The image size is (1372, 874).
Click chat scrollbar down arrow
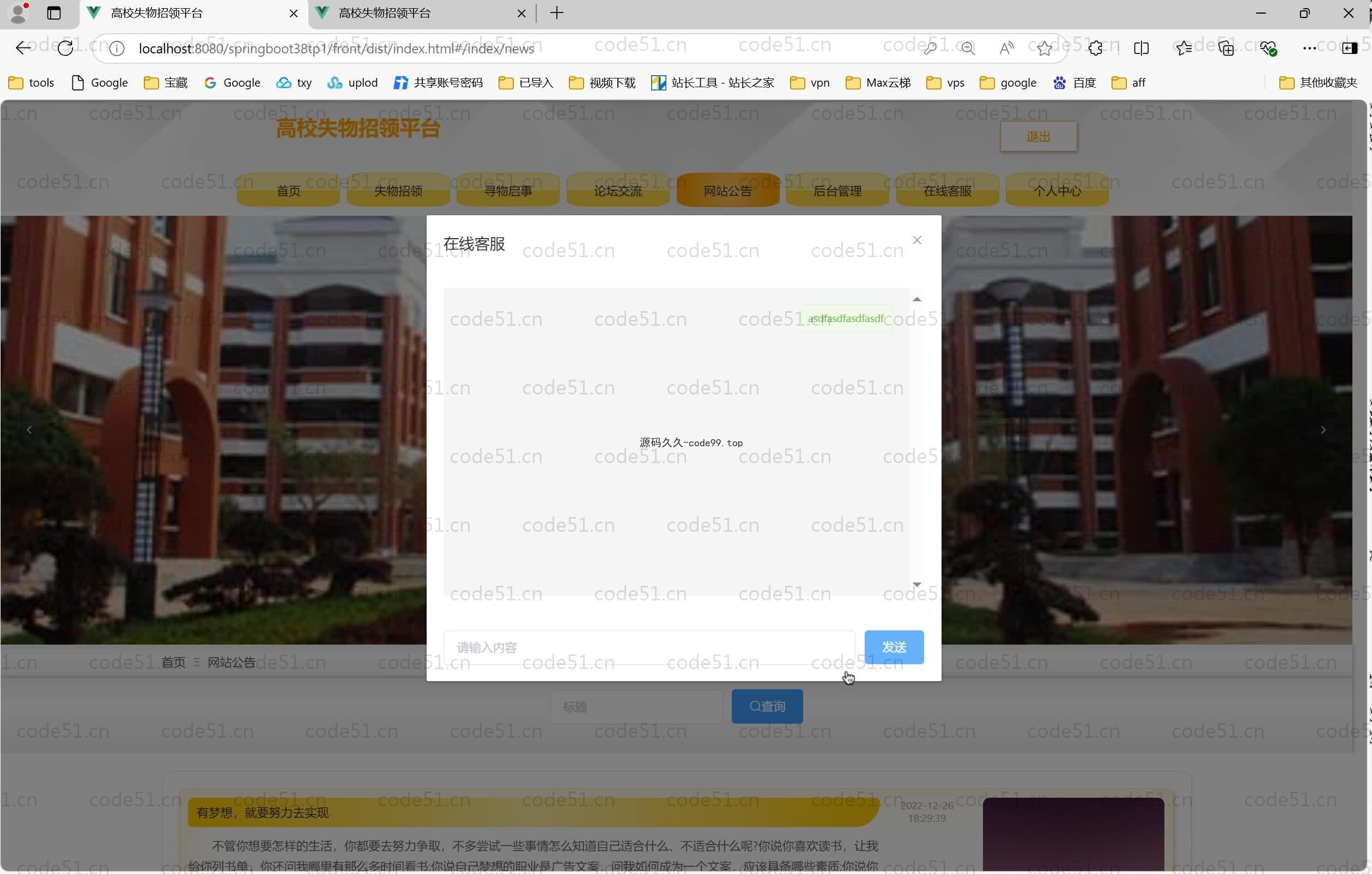pos(917,585)
